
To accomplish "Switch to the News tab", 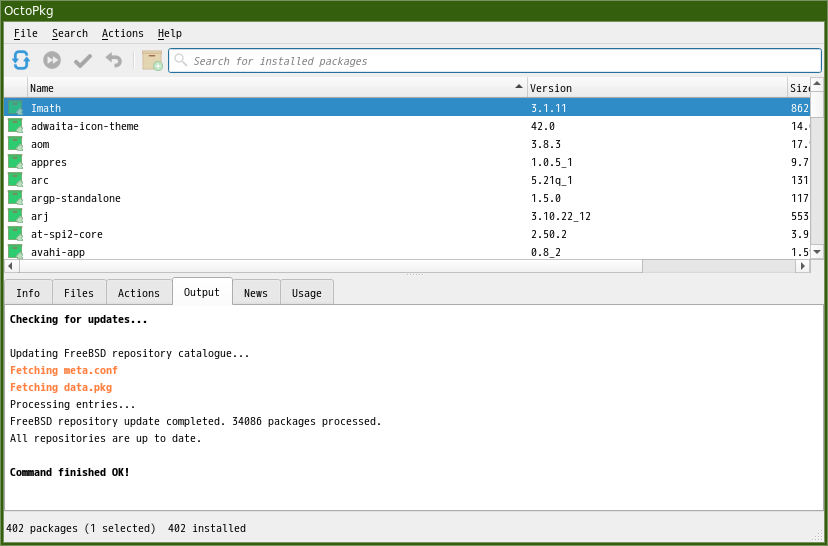I will click(256, 293).
